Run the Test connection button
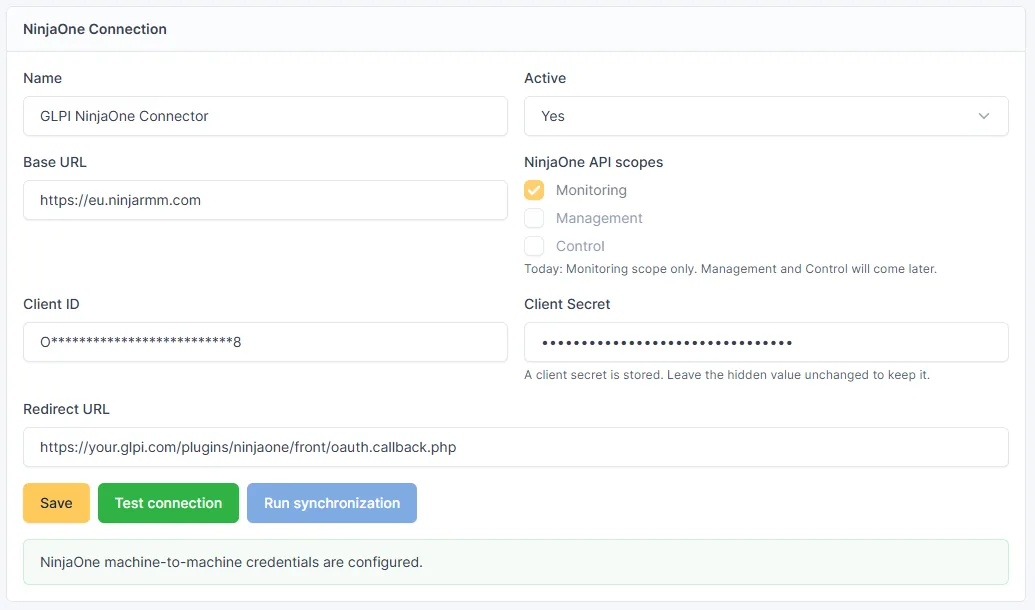The image size is (1035, 610). (168, 503)
